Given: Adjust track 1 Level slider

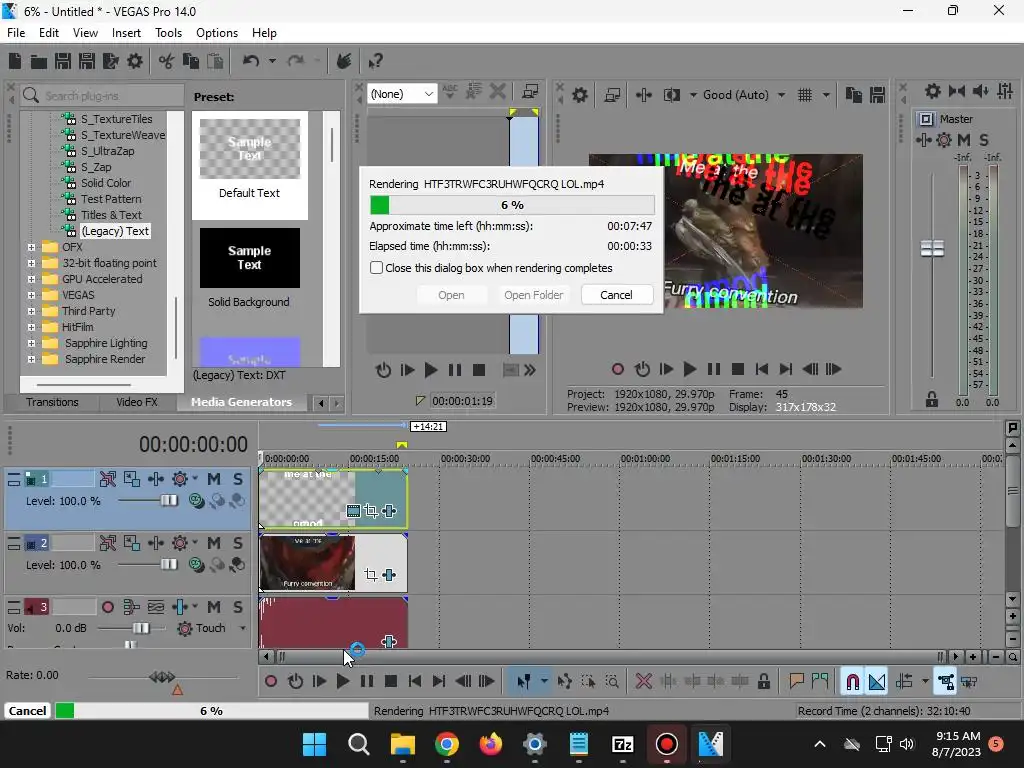Looking at the screenshot, I should [x=168, y=500].
